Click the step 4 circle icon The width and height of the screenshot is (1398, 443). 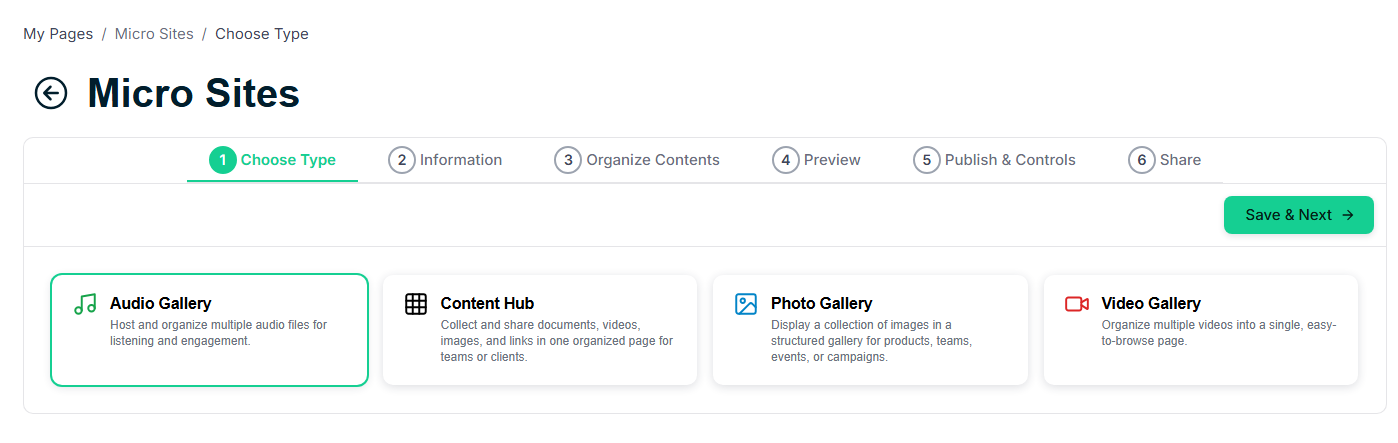785,160
